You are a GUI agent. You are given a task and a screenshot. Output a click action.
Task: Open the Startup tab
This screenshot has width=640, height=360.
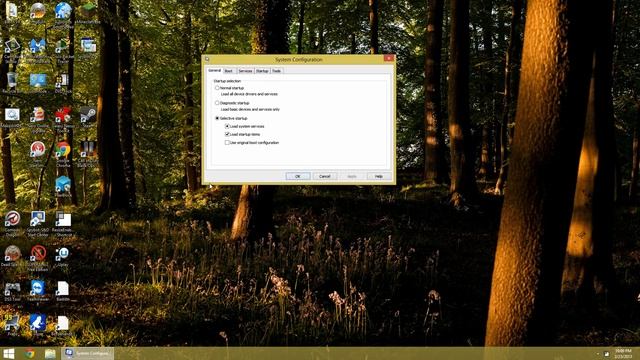coord(262,71)
